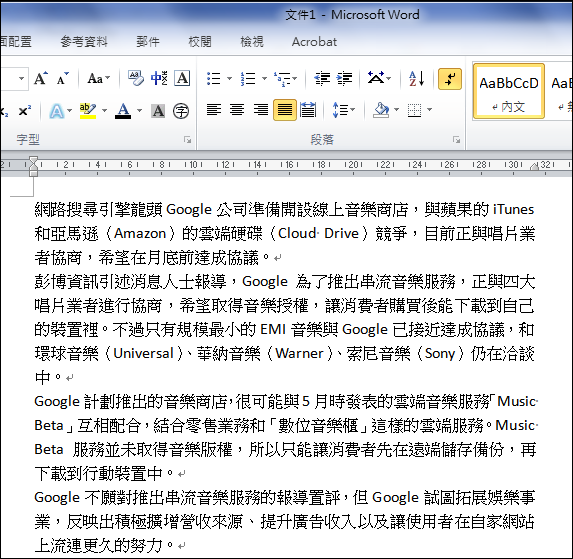This screenshot has height=559, width=573.
Task: Expand bullet list style dropdown arrow
Action: tap(229, 79)
